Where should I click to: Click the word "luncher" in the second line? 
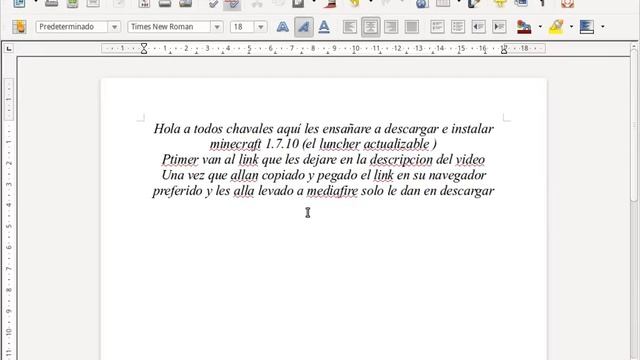click(x=340, y=144)
